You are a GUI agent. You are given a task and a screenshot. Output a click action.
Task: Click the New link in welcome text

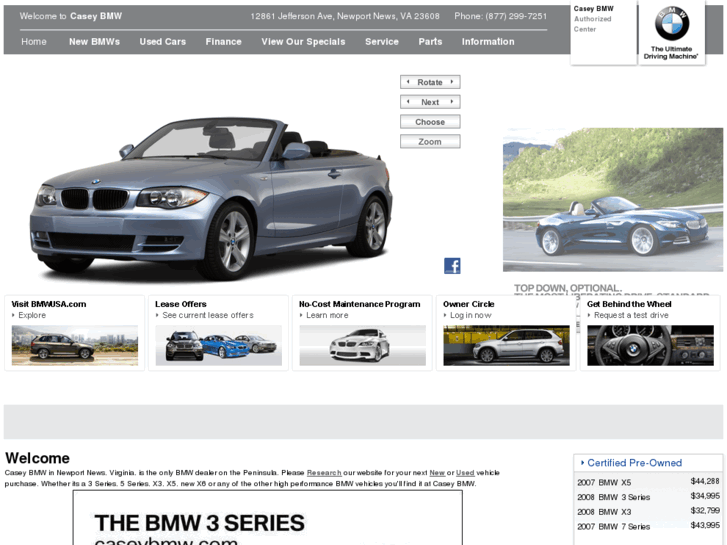pos(437,473)
